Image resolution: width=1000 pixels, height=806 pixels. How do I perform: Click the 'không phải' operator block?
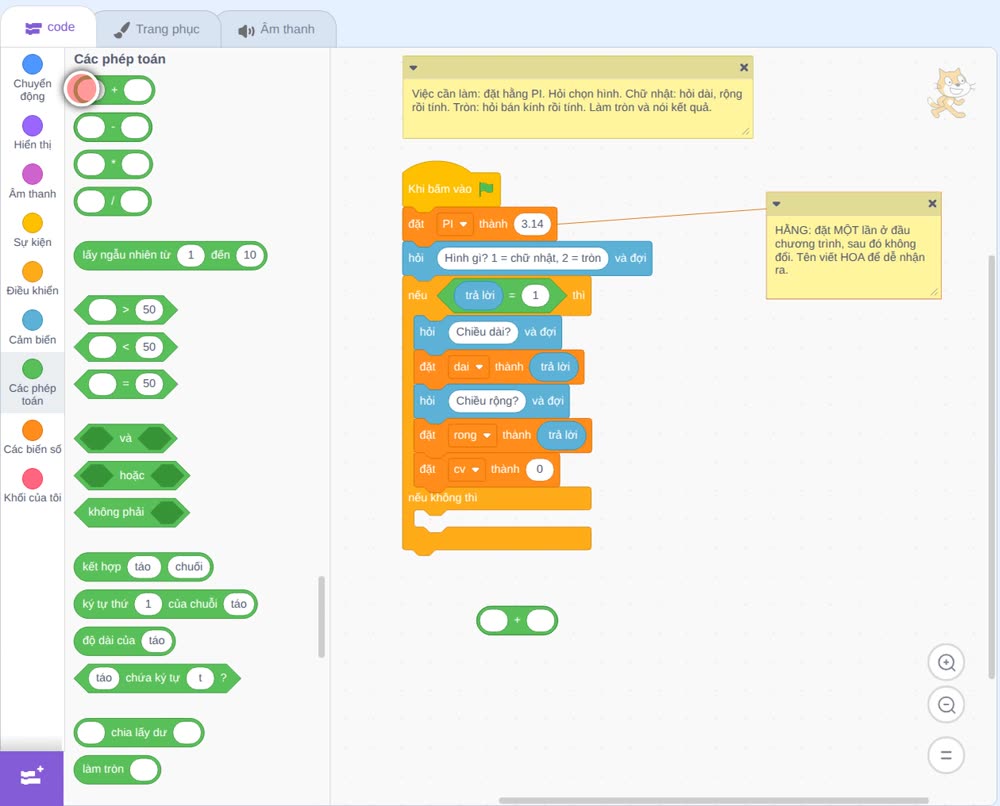coord(132,513)
